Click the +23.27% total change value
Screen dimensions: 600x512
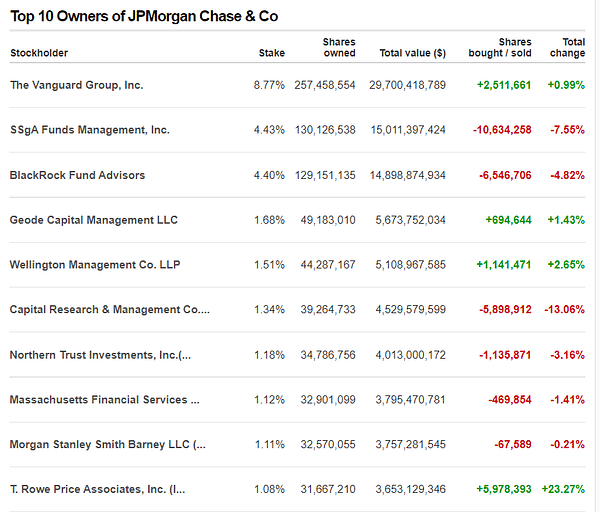point(563,489)
